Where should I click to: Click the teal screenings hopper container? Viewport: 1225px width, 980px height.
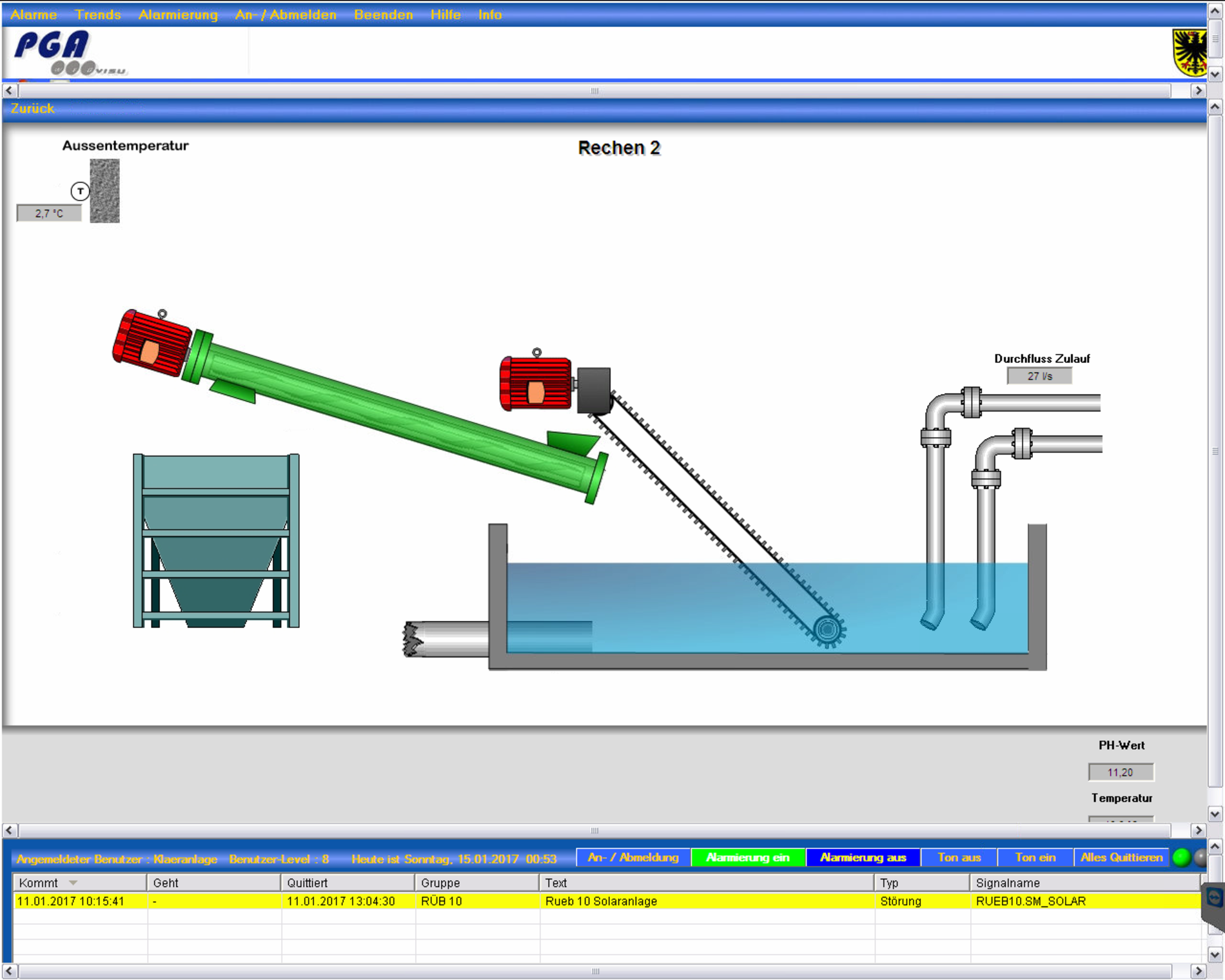pos(216,540)
